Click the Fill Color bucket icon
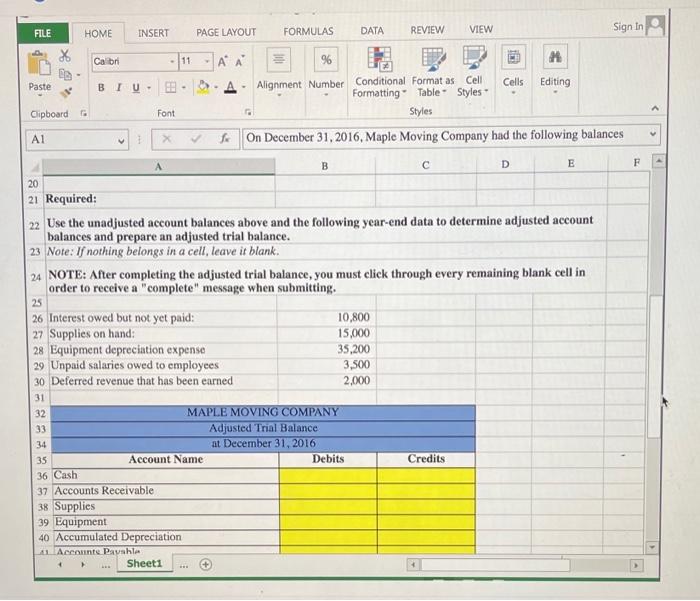Viewport: 700px width, 601px height. point(203,87)
